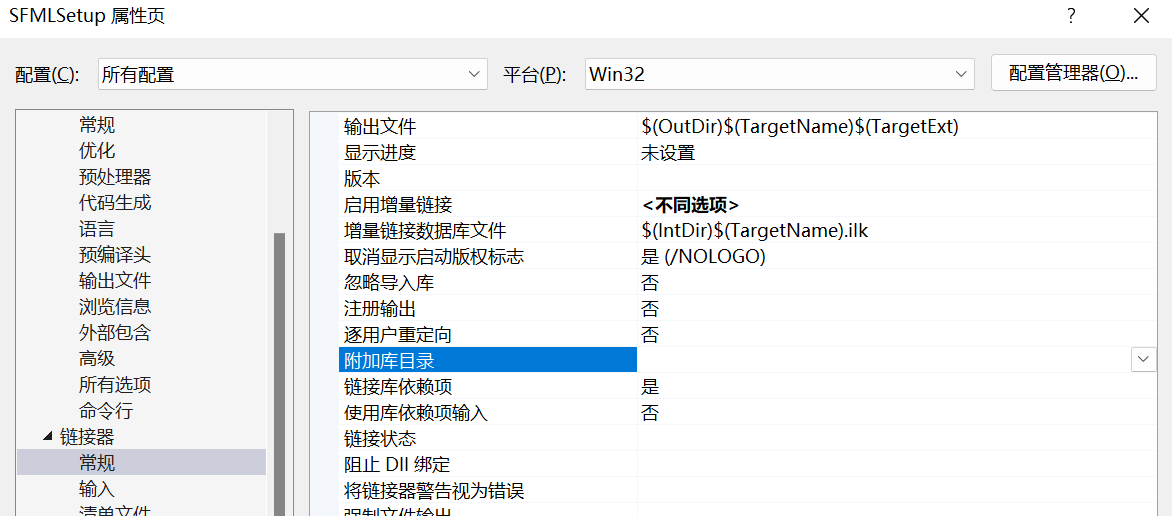Open the 配置 dropdown showing 所有配置

click(292, 74)
